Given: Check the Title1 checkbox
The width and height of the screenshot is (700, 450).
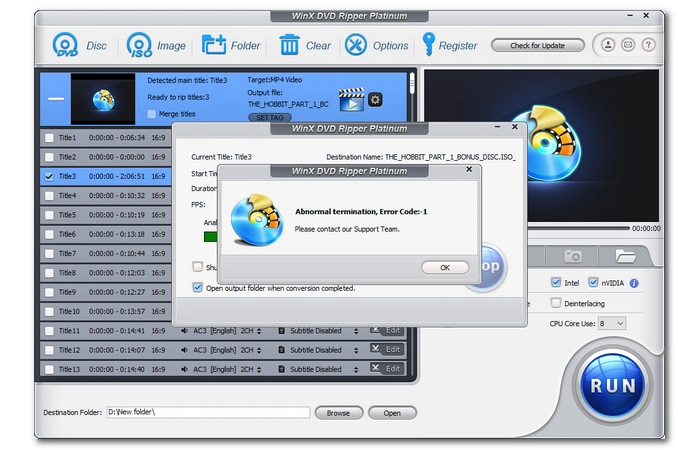Looking at the screenshot, I should point(49,138).
